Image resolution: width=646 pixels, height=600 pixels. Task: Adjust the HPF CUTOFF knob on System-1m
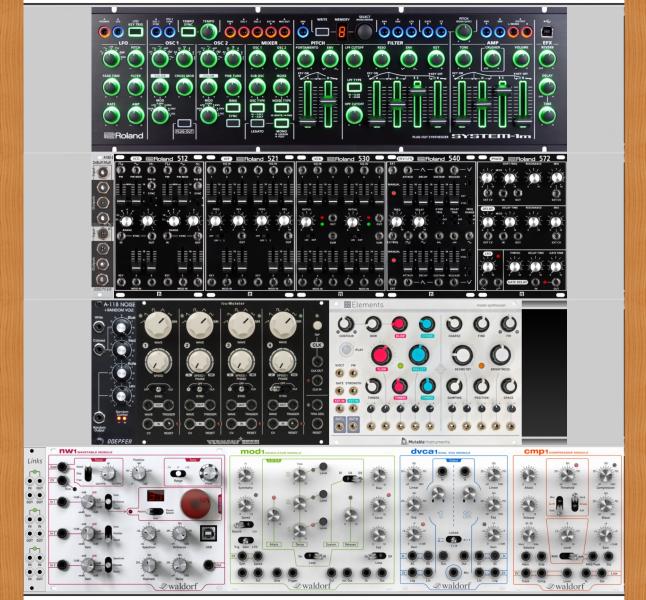coord(354,115)
